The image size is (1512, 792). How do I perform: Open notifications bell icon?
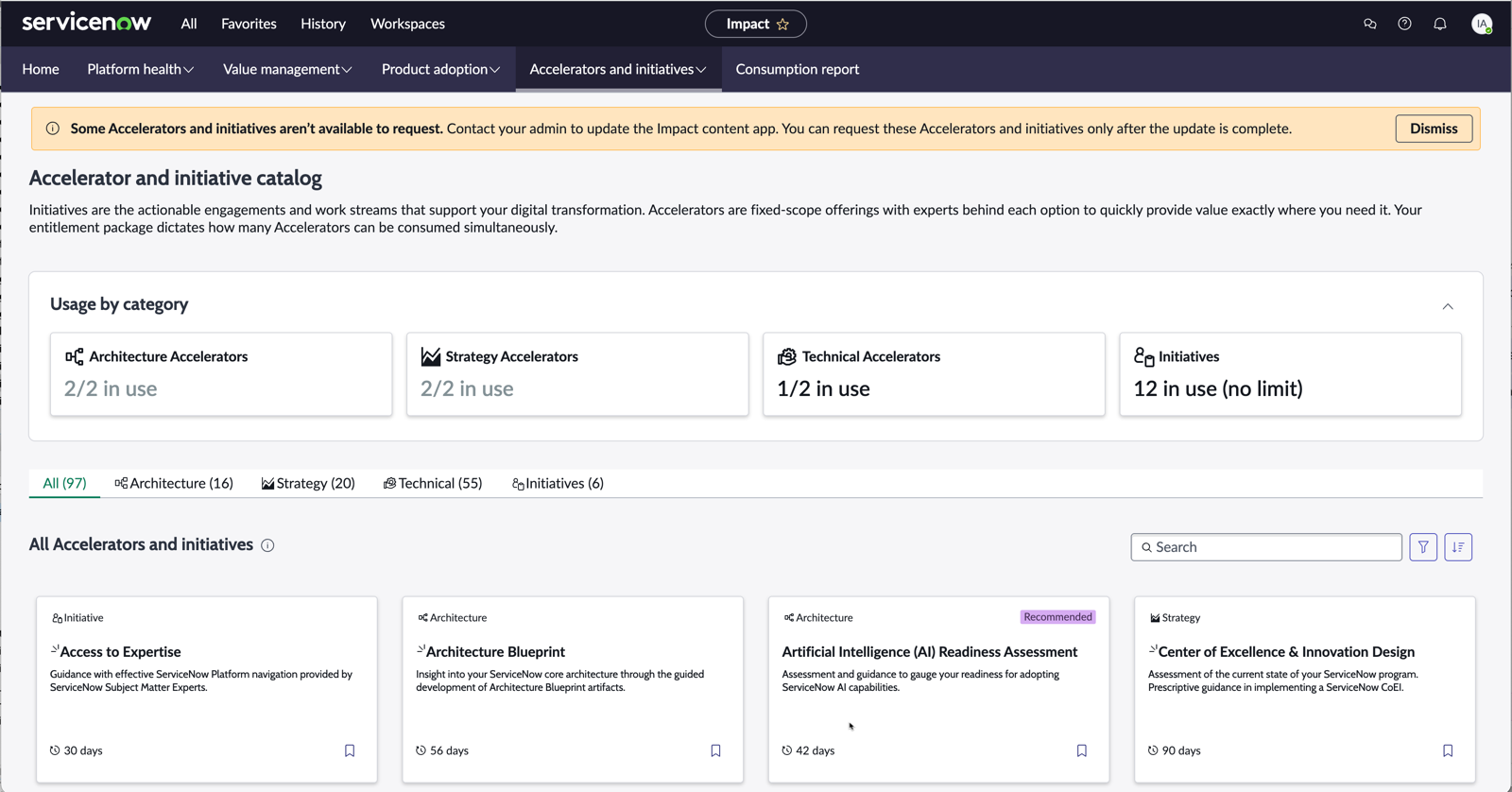coord(1439,24)
